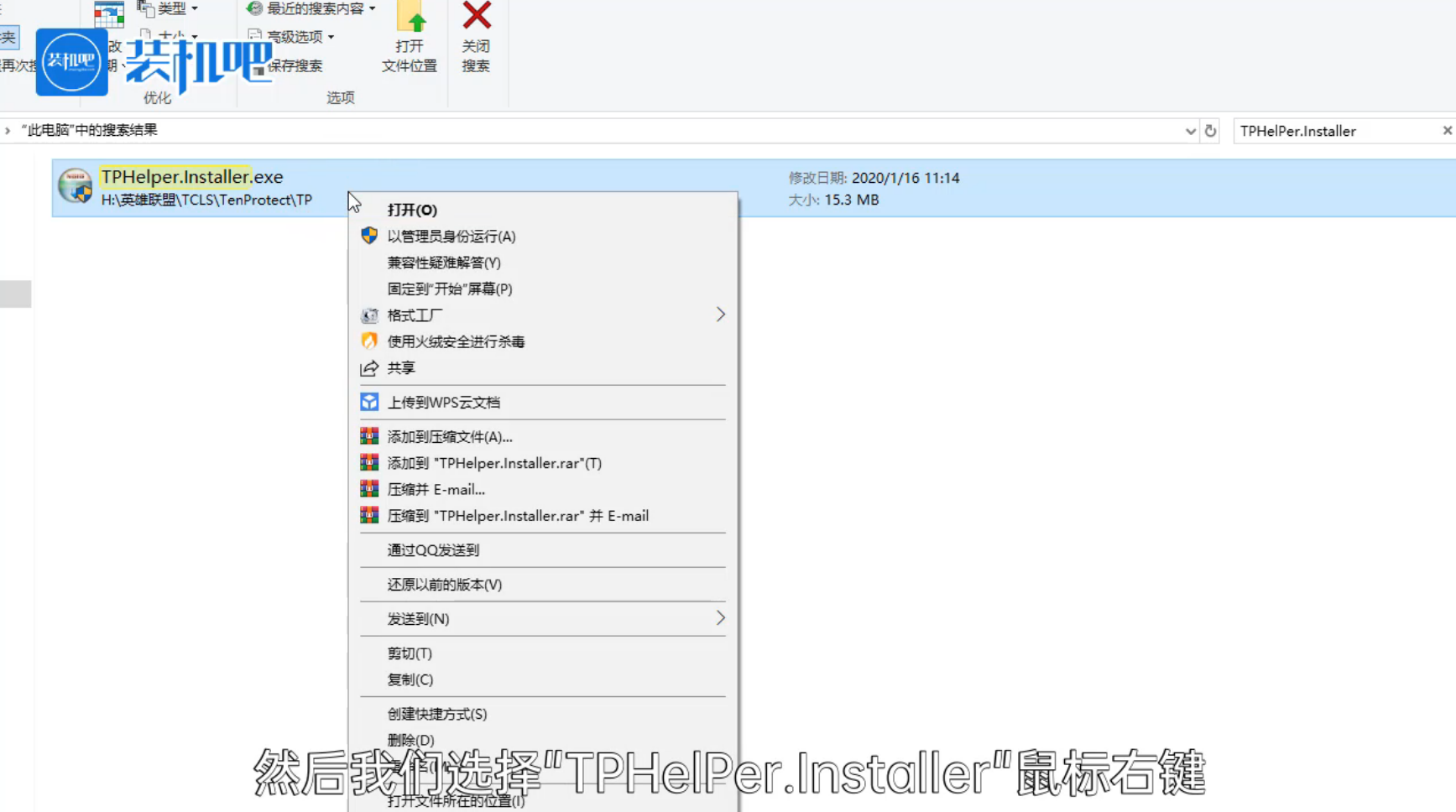The height and width of the screenshot is (812, 1456).
Task: Expand the Format Factory submenu arrow
Action: 720,315
